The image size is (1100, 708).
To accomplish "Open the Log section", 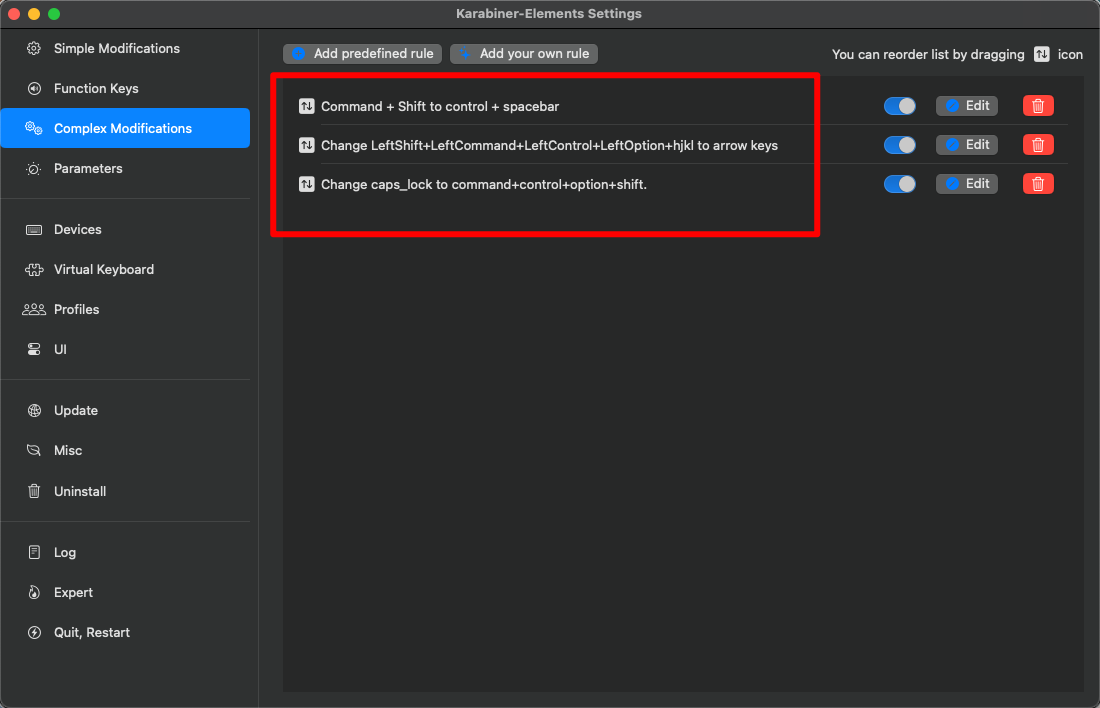I will (125, 552).
